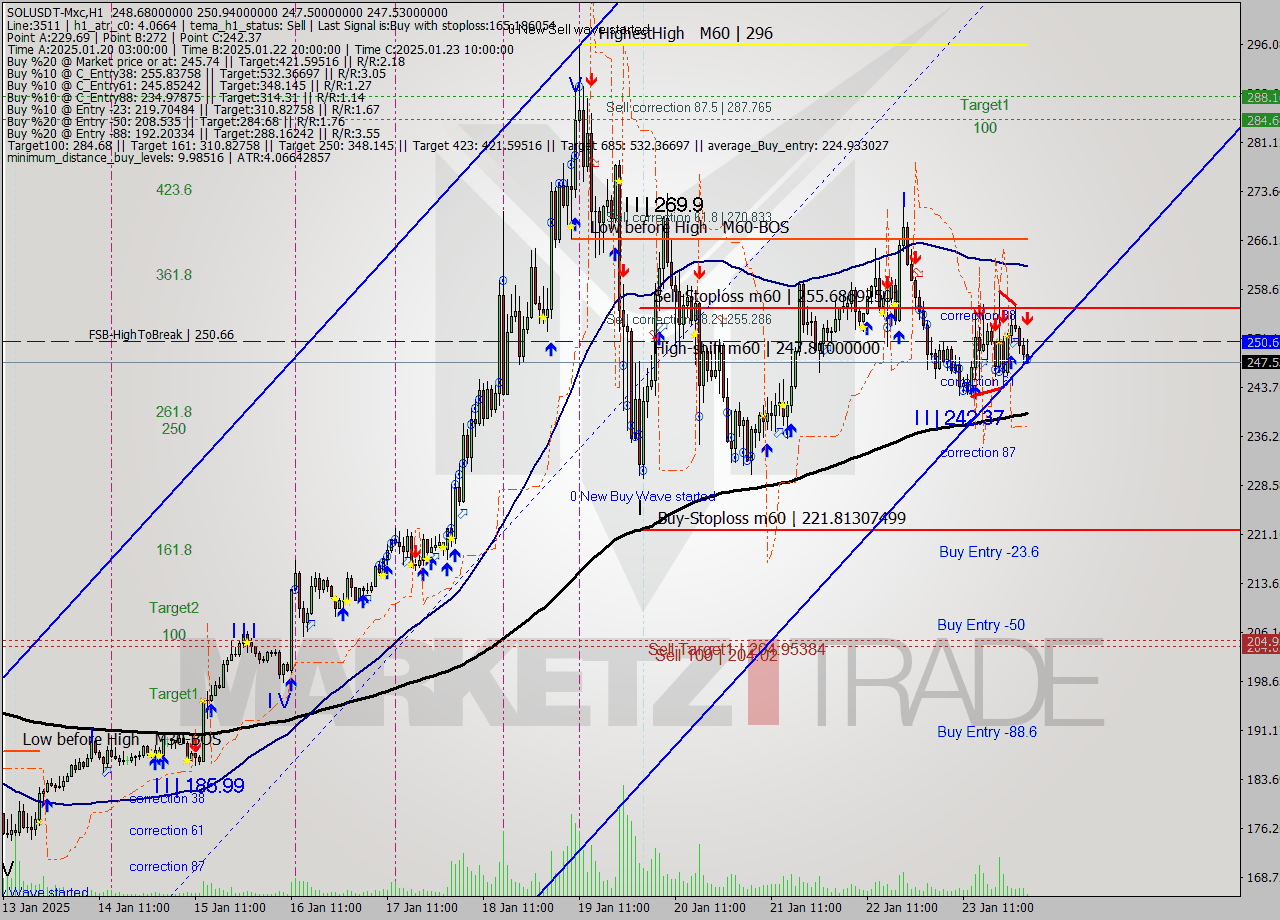1280x920 pixels.
Task: Select 'High-shift m60 | 247.81000000' label
Action: pyautogui.click(x=767, y=348)
